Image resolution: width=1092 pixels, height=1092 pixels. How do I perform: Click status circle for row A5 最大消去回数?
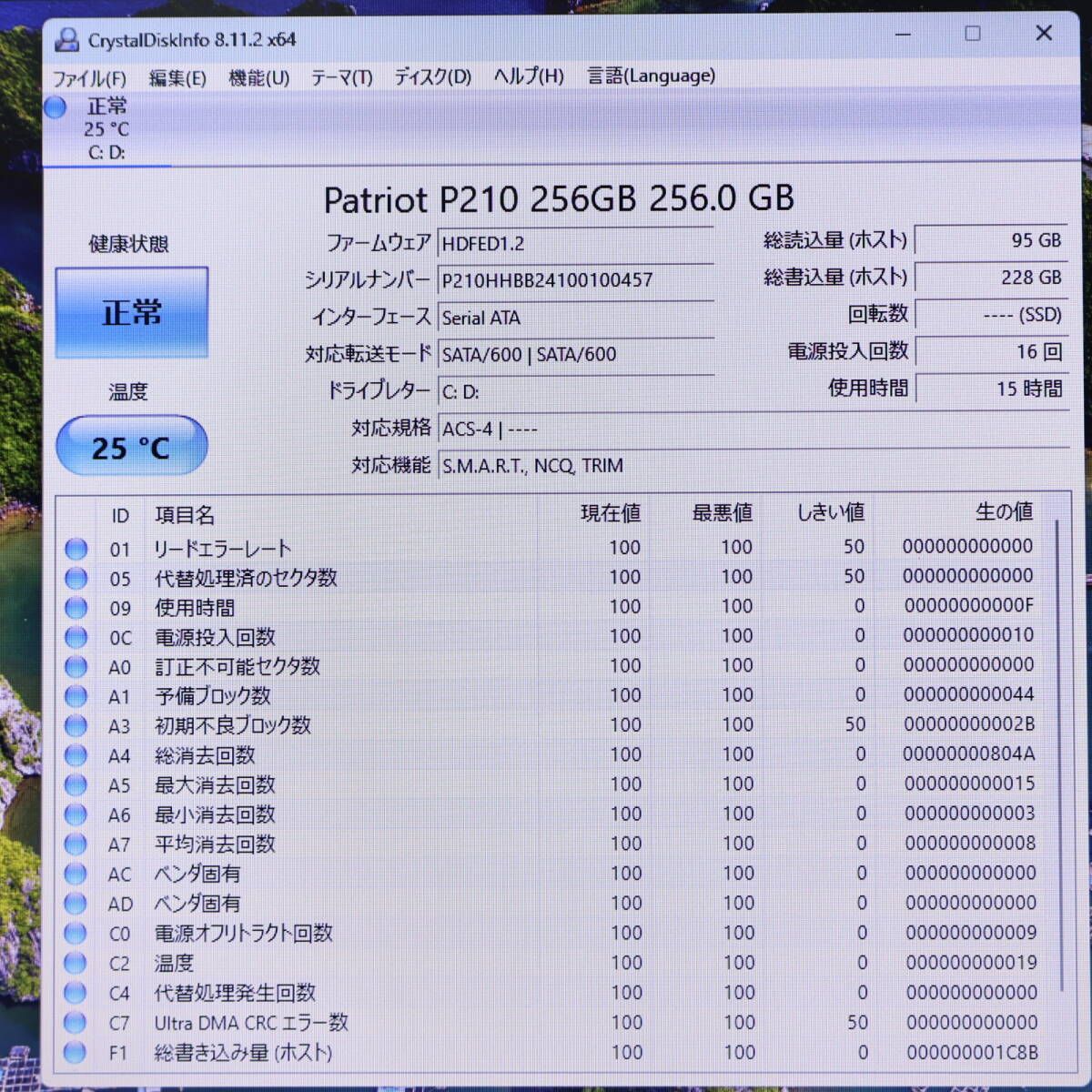click(x=76, y=784)
